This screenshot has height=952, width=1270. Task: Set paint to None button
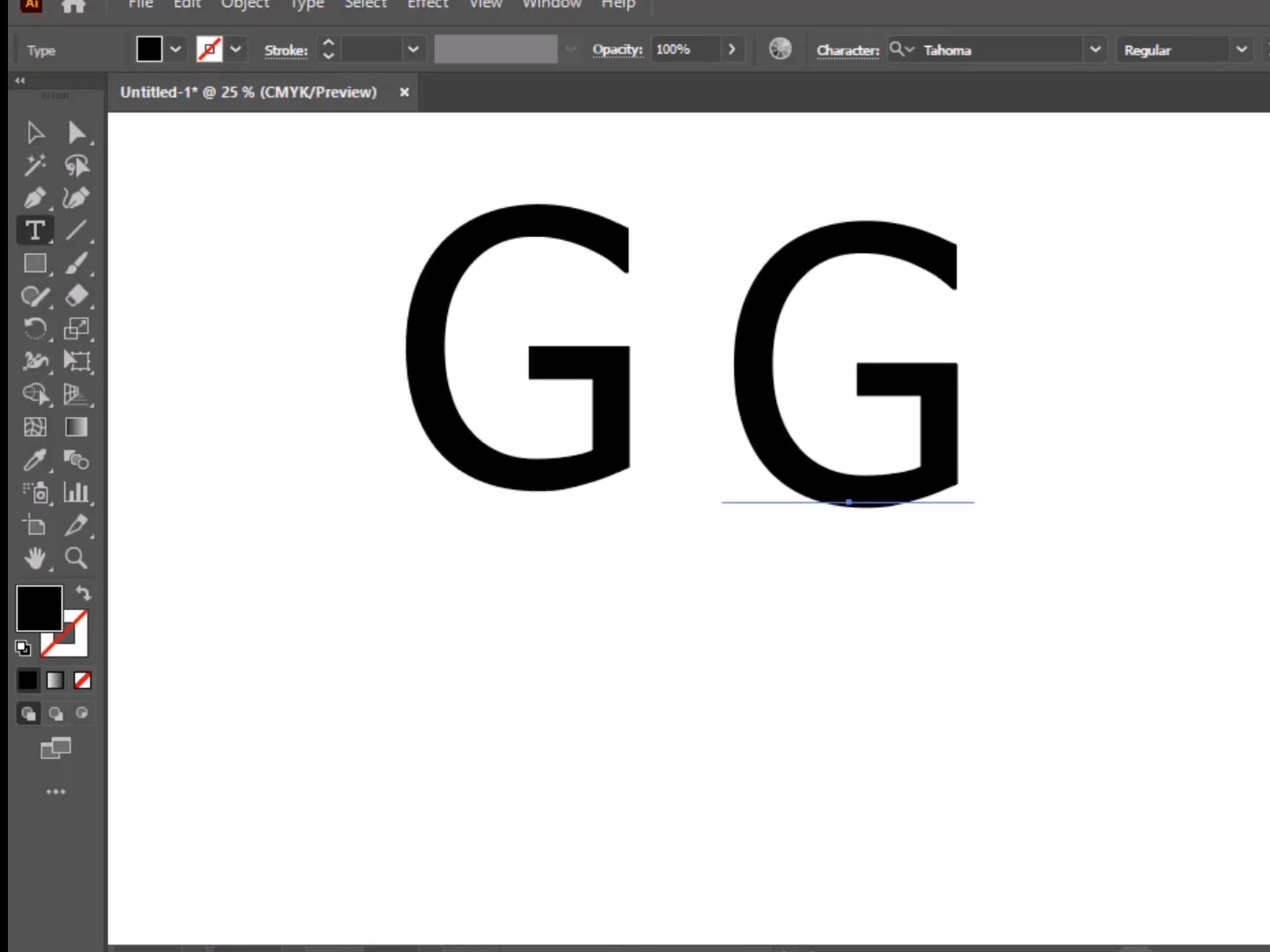83,681
